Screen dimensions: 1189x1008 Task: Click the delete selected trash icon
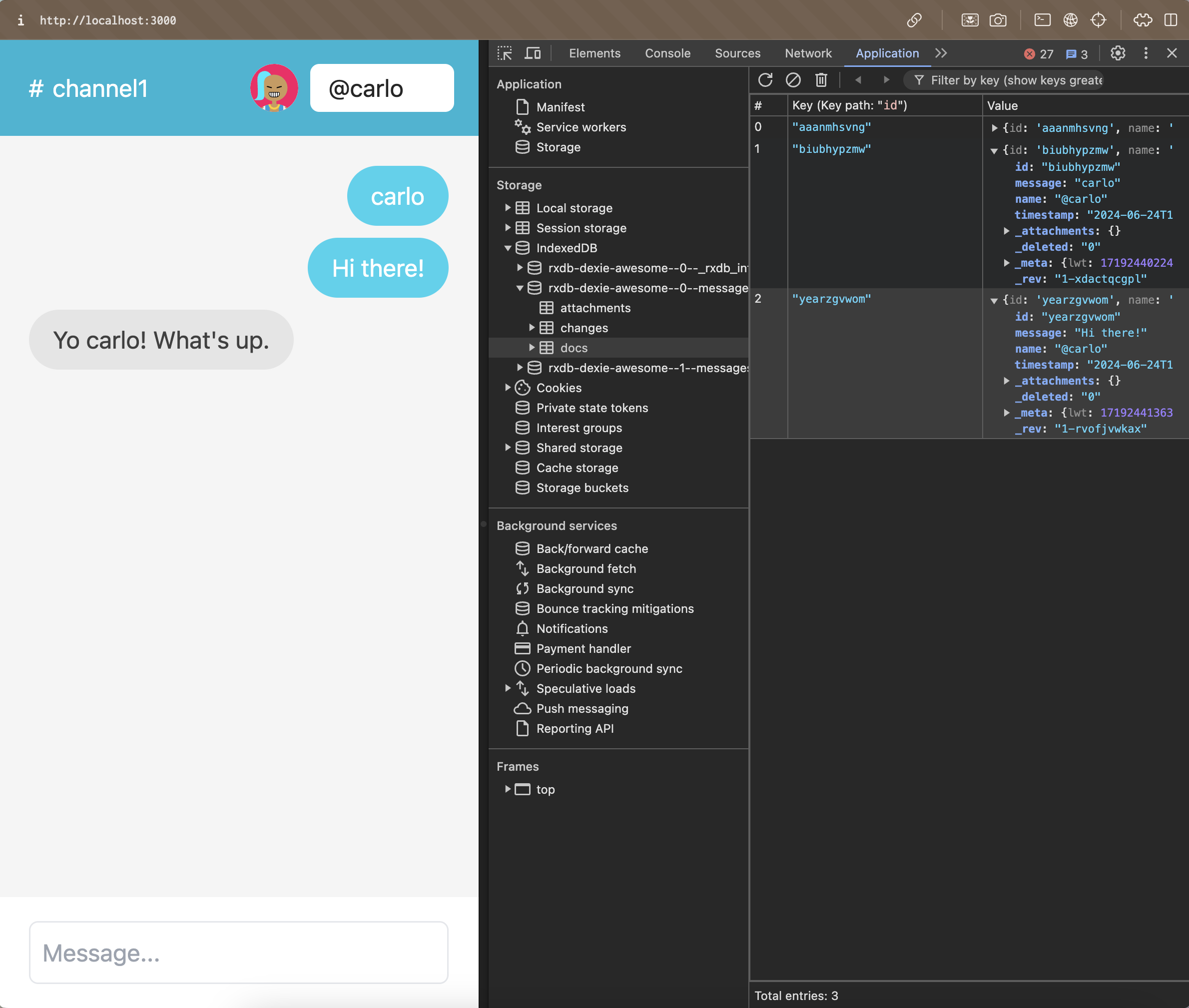click(821, 80)
